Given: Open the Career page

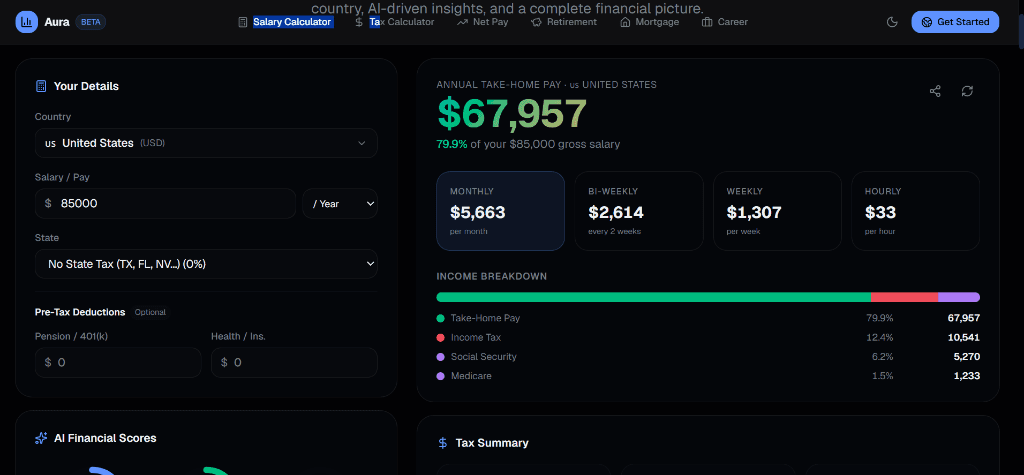Looking at the screenshot, I should click(733, 22).
